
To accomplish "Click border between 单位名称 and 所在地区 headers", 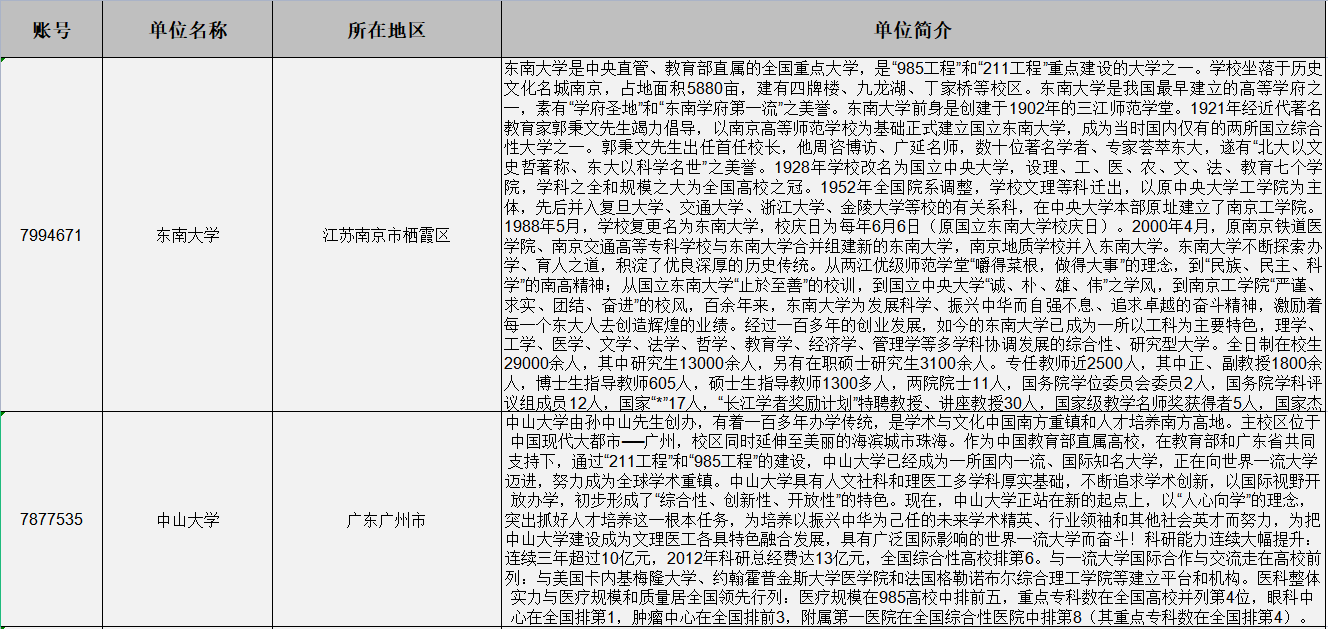I will (x=273, y=30).
